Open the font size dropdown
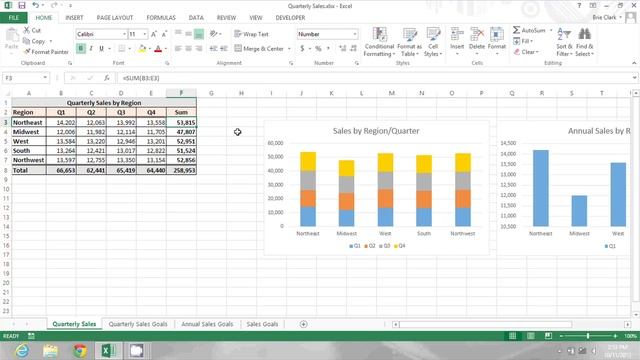The image size is (640, 360). click(x=144, y=34)
